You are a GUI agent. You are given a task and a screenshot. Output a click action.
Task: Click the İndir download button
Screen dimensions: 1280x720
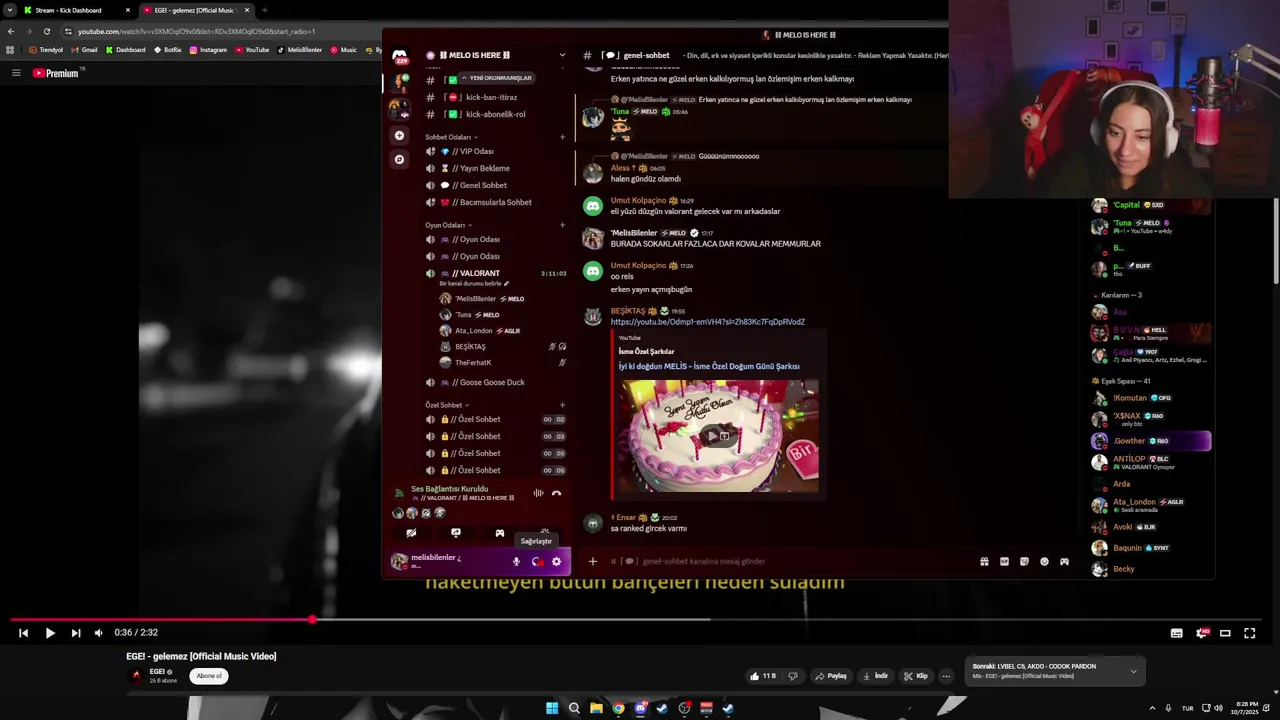point(875,676)
